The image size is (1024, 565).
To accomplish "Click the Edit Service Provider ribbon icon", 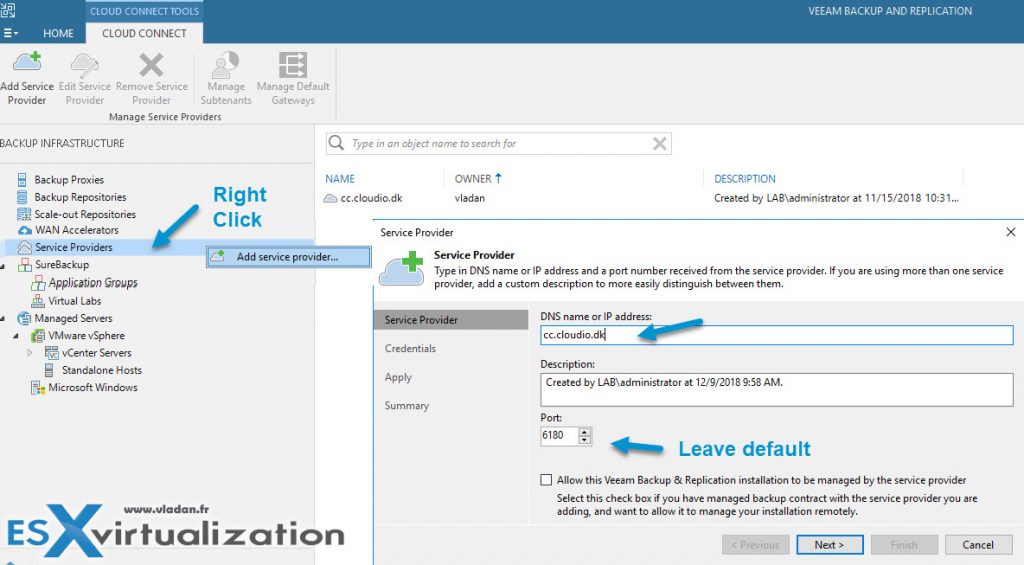I will 85,66.
